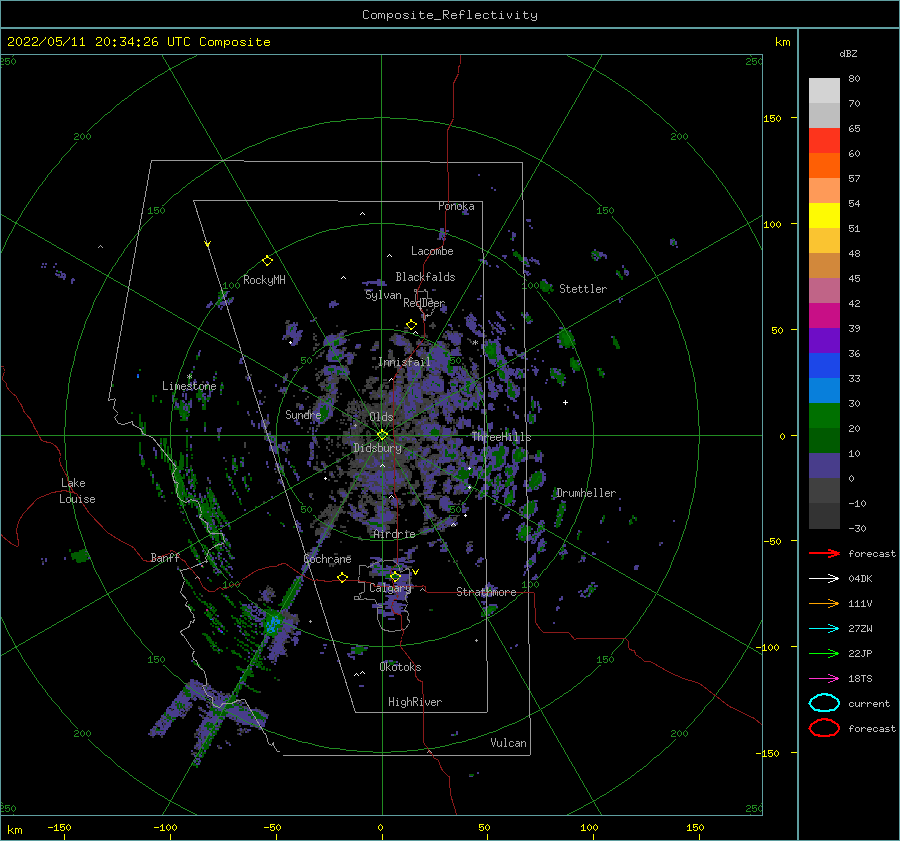Image resolution: width=900 pixels, height=841 pixels.
Task: Click the magenta 18TS arrow in legend
Action: 824,679
